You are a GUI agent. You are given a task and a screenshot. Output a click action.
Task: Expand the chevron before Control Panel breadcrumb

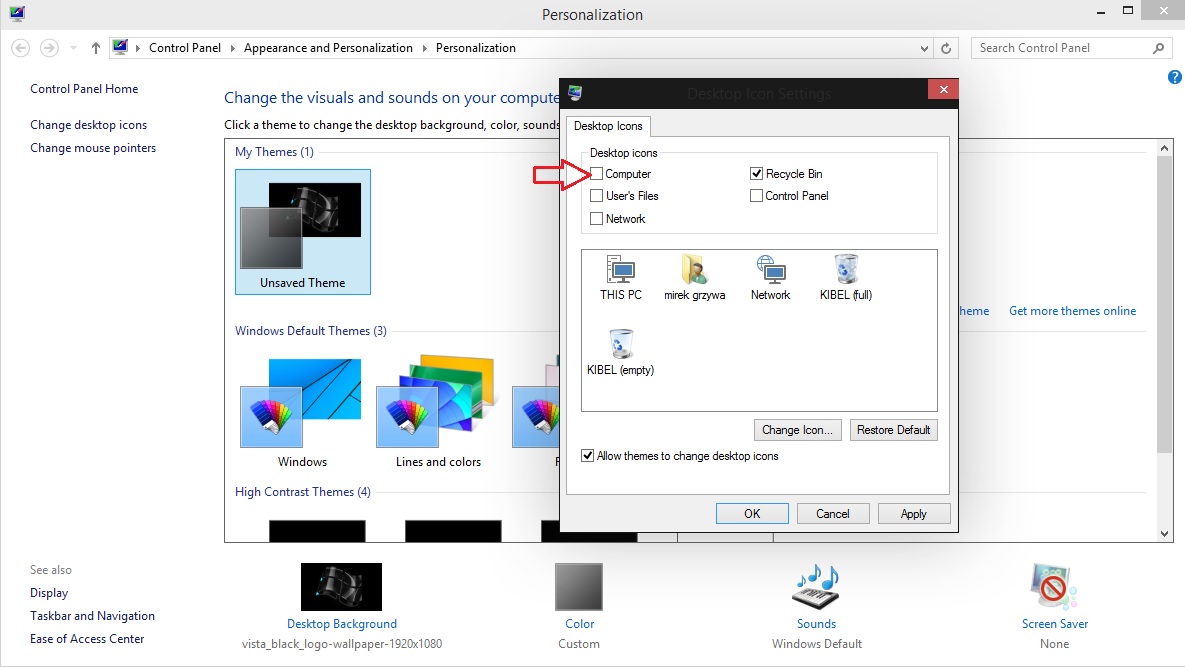click(138, 48)
